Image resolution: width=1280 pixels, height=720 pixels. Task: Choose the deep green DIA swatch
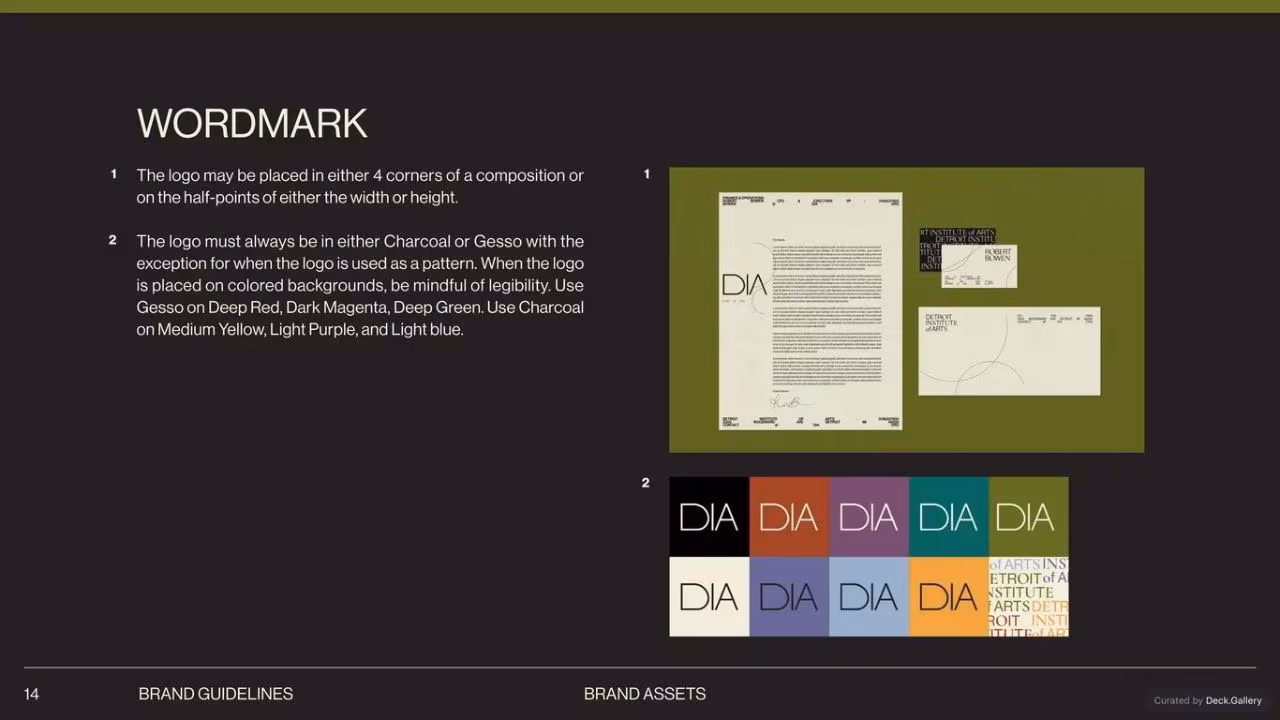949,517
